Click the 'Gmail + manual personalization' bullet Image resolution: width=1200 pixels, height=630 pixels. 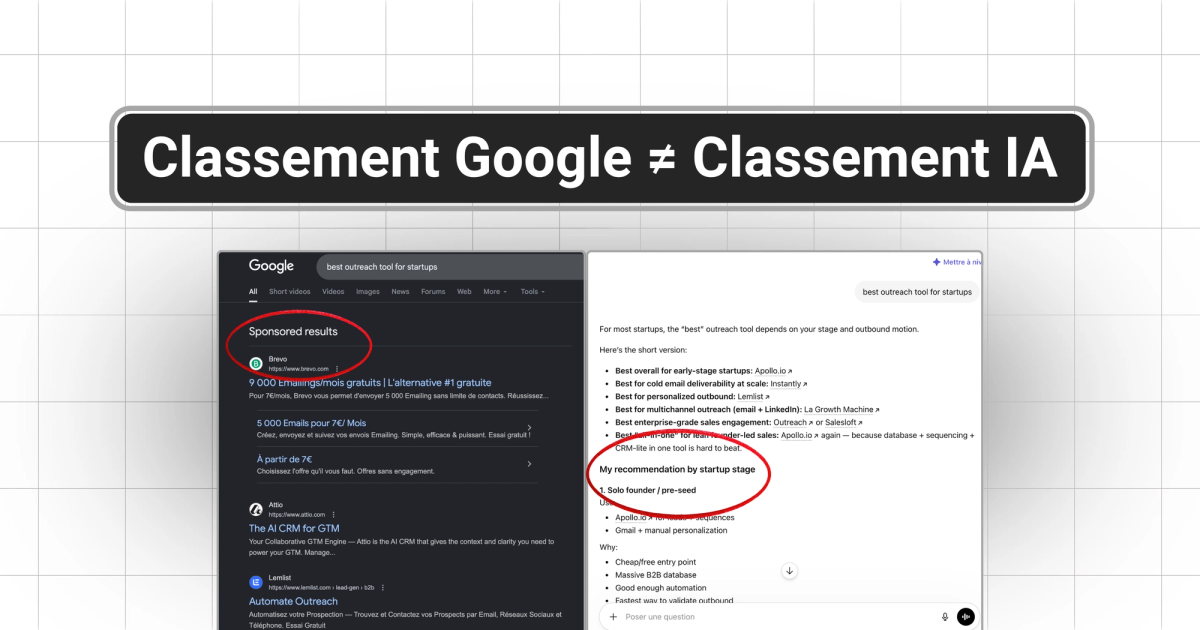pyautogui.click(x=671, y=530)
